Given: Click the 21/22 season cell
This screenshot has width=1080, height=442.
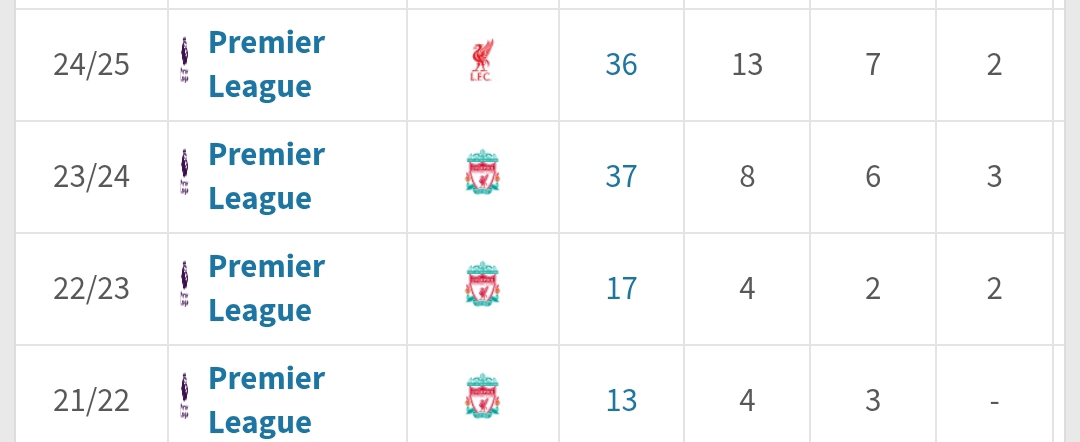Looking at the screenshot, I should [92, 400].
